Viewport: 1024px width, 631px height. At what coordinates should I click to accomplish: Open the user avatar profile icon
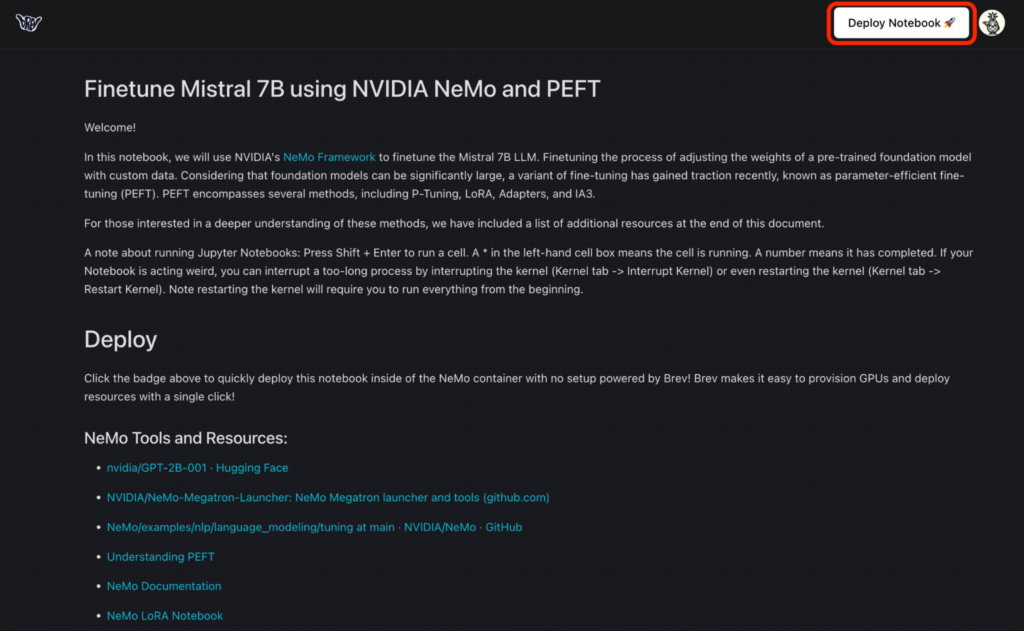[992, 24]
